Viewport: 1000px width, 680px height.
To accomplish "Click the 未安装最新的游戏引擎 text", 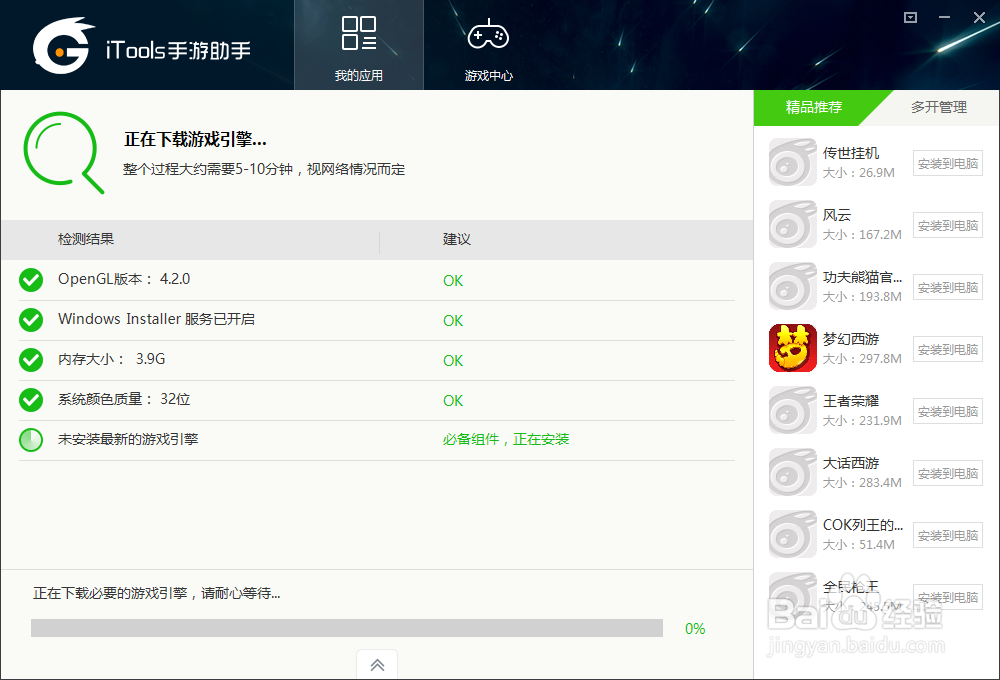I will [128, 440].
